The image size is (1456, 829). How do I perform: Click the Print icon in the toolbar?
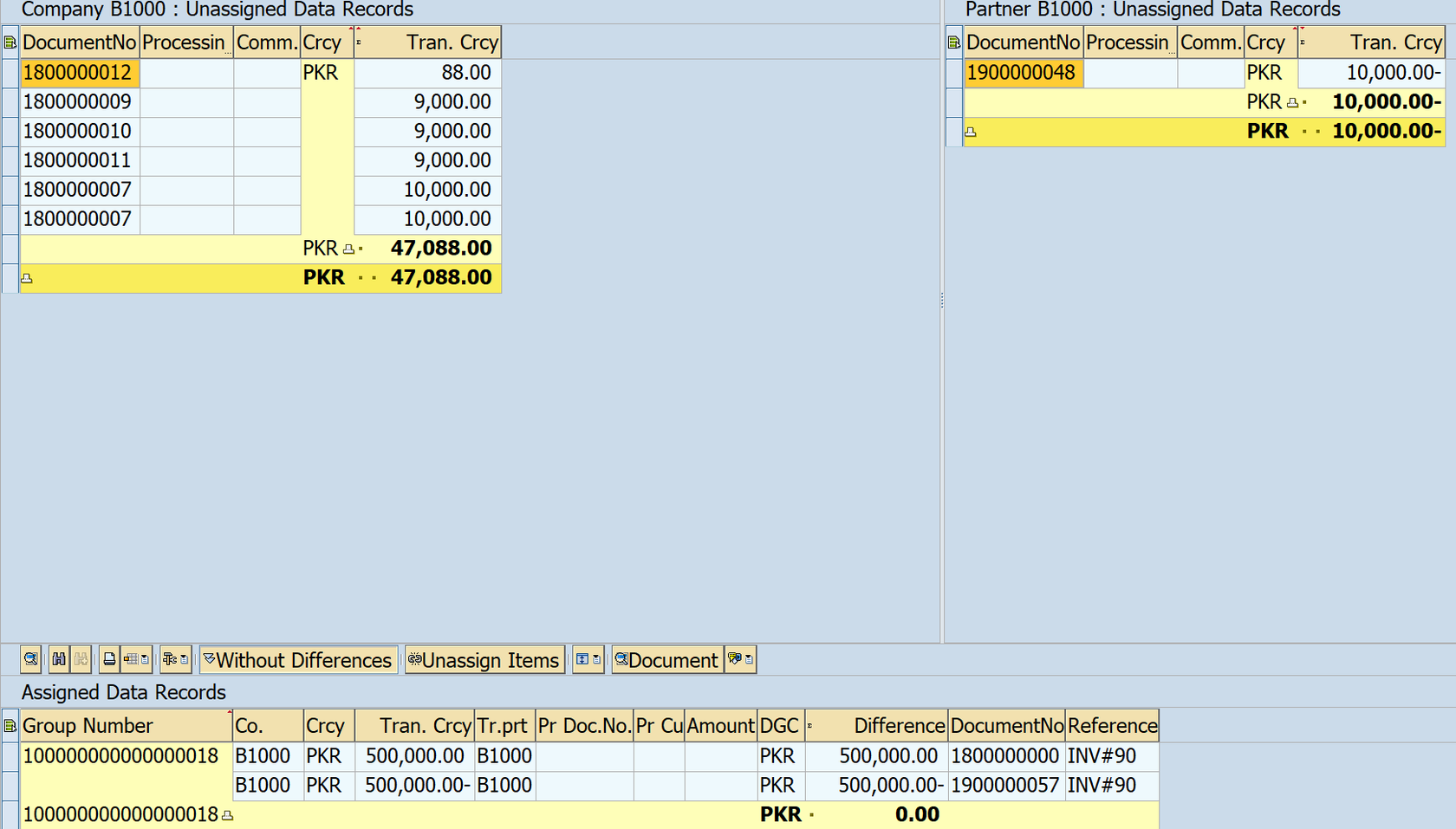(x=109, y=659)
